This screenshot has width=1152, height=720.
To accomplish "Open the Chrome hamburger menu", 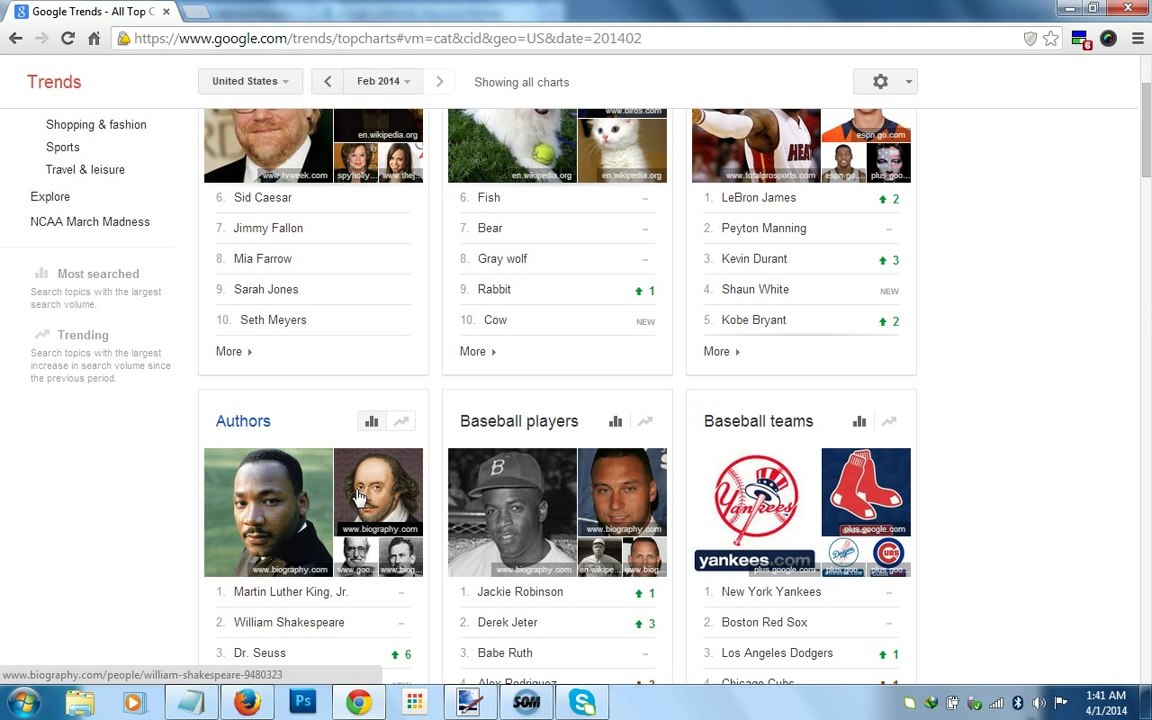I will pos(1137,38).
